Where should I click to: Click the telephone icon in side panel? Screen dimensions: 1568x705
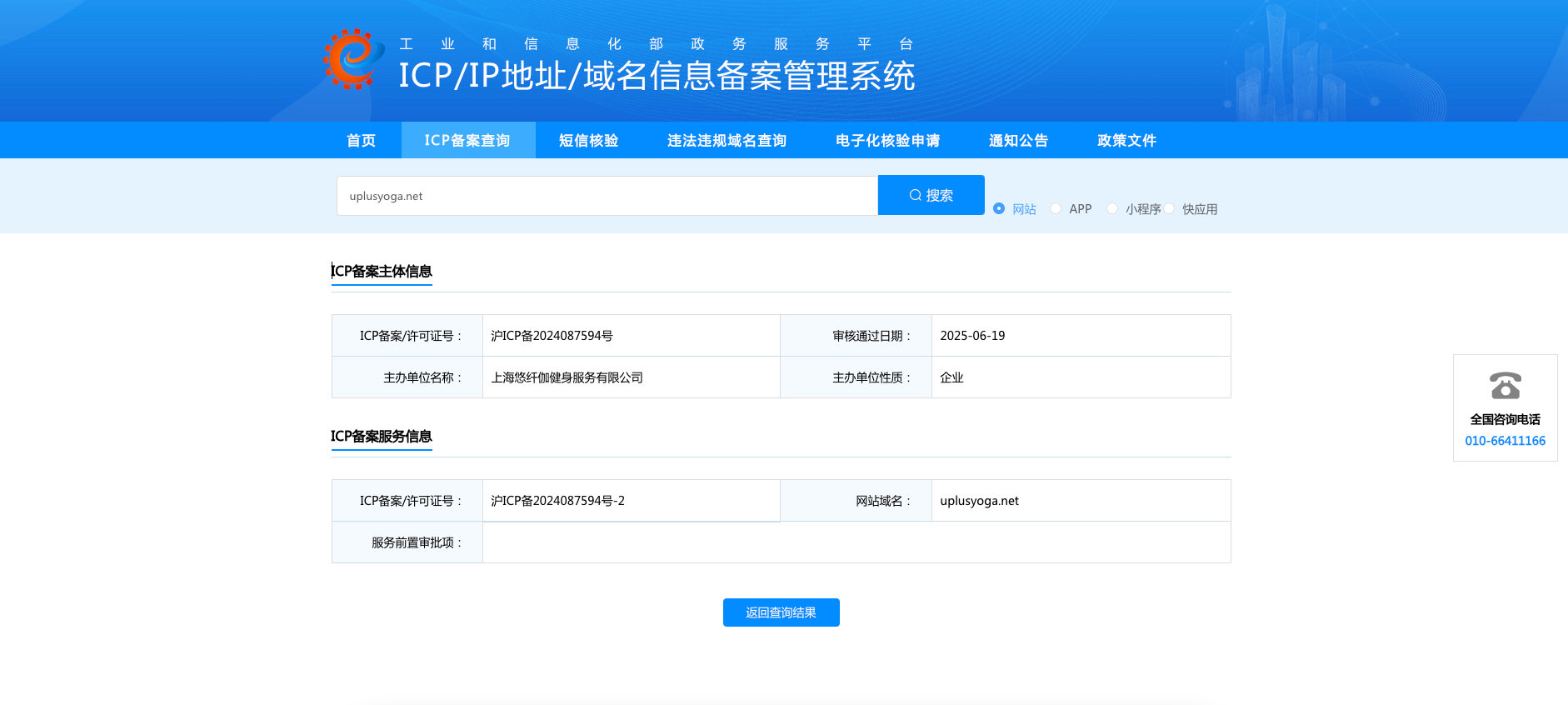(x=1506, y=386)
